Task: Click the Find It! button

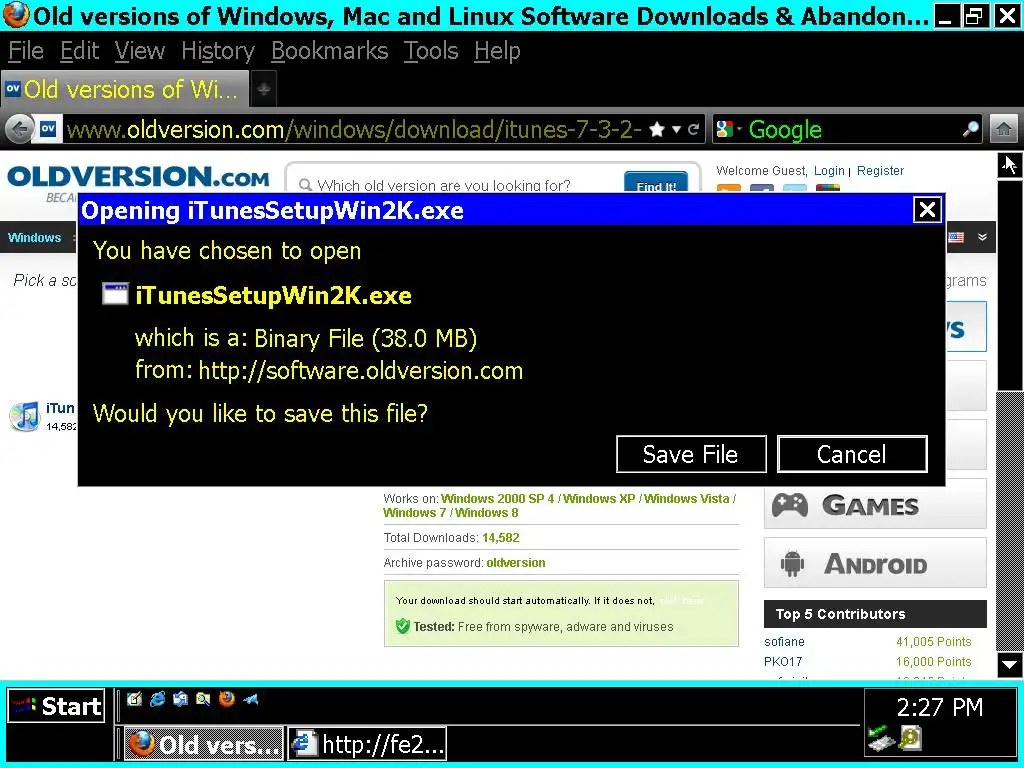Action: click(x=656, y=183)
